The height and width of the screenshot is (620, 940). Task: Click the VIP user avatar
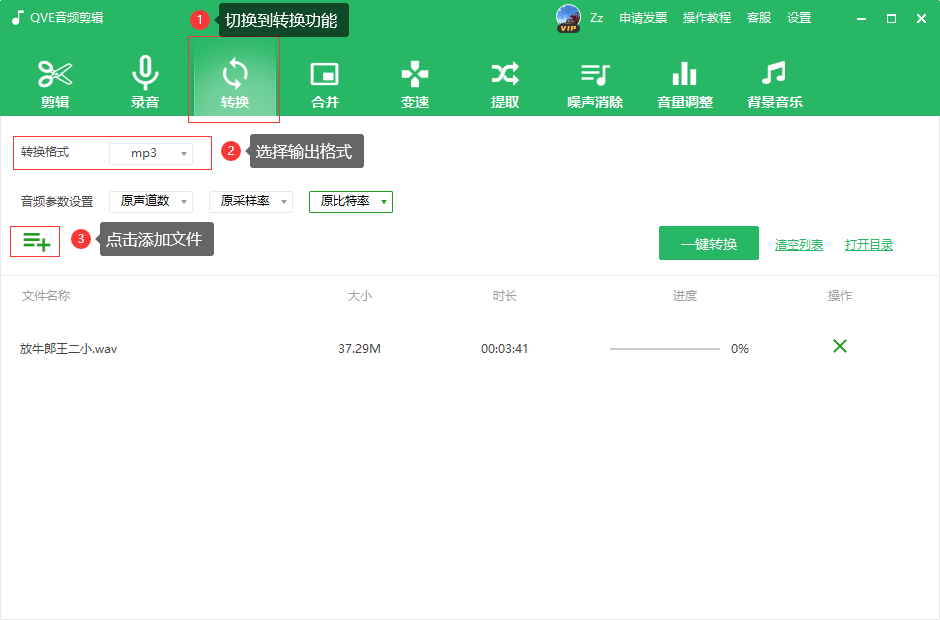pyautogui.click(x=568, y=17)
